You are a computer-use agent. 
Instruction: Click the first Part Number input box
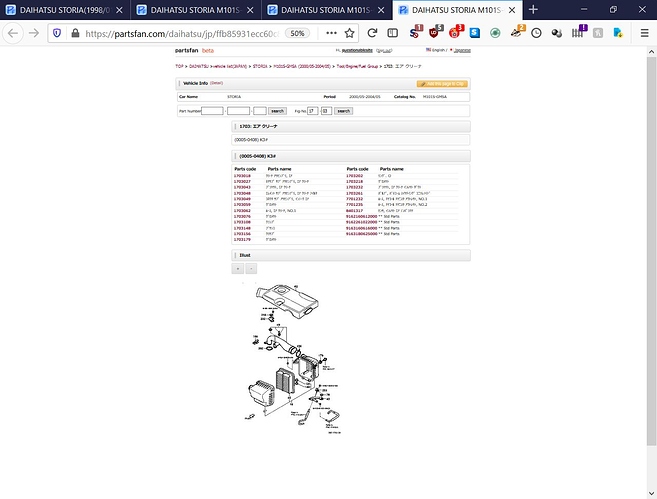pos(212,111)
